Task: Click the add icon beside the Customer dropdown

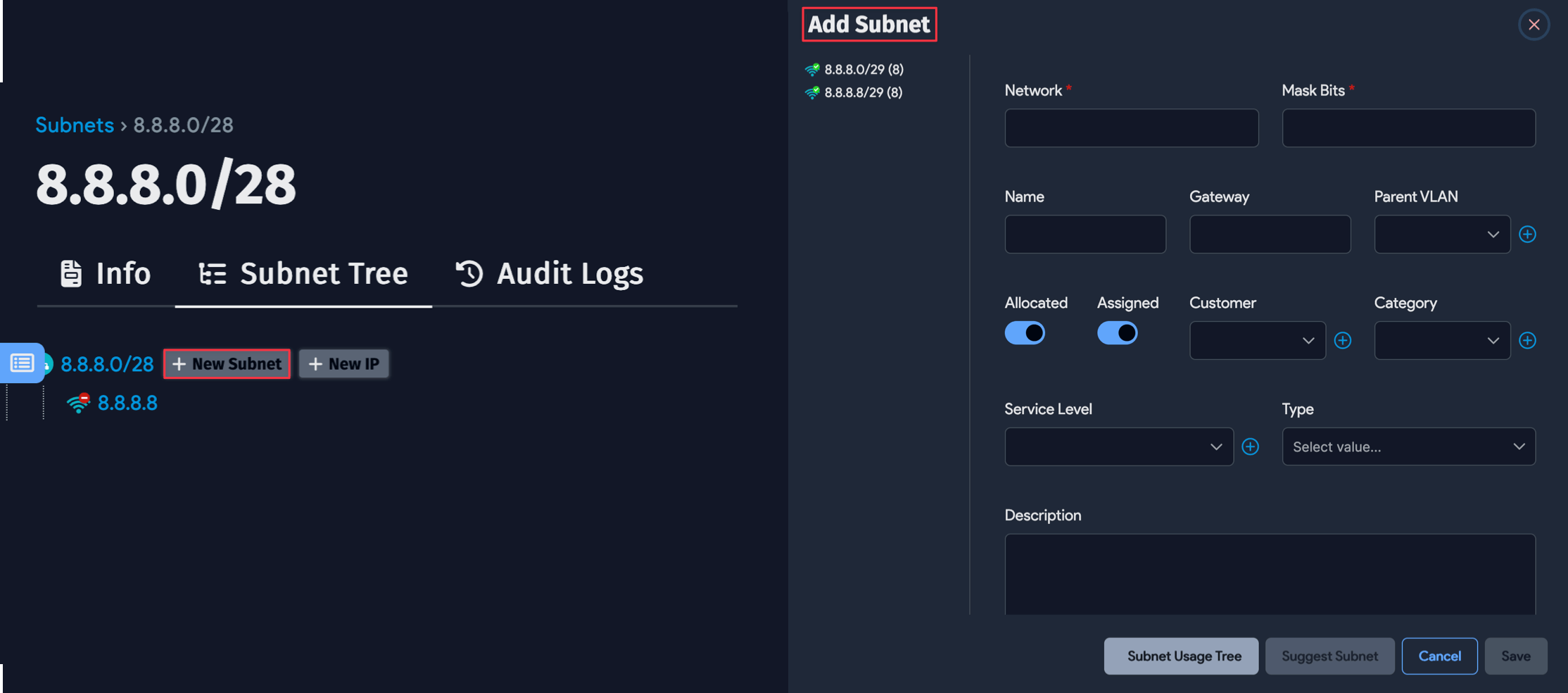Action: [x=1343, y=340]
